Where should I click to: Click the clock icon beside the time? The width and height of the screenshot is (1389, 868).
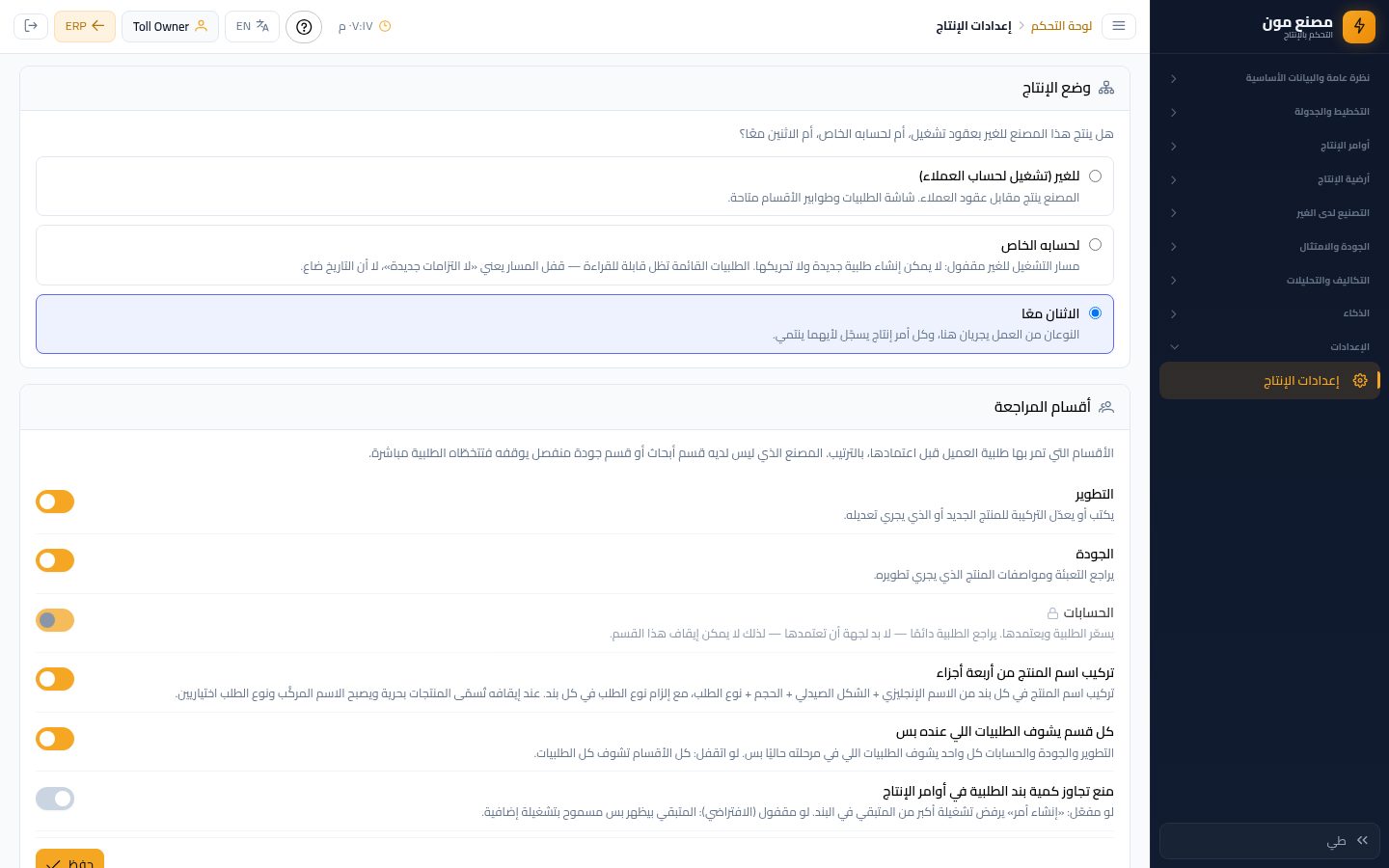pos(385,26)
